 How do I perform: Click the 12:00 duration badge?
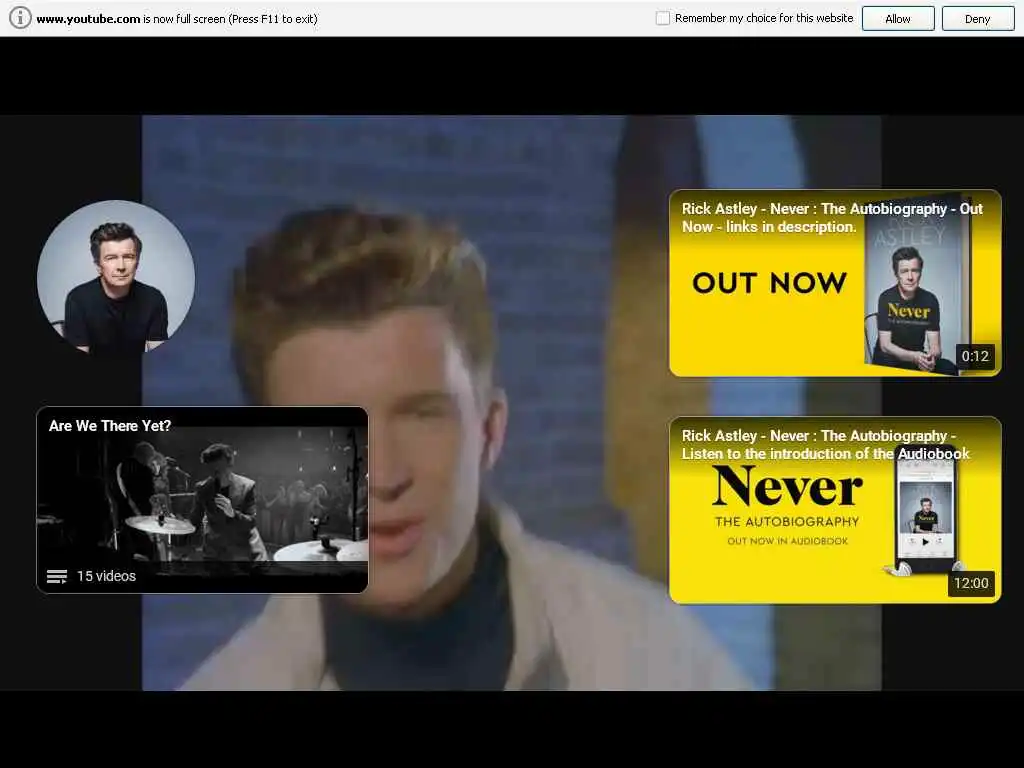point(971,583)
